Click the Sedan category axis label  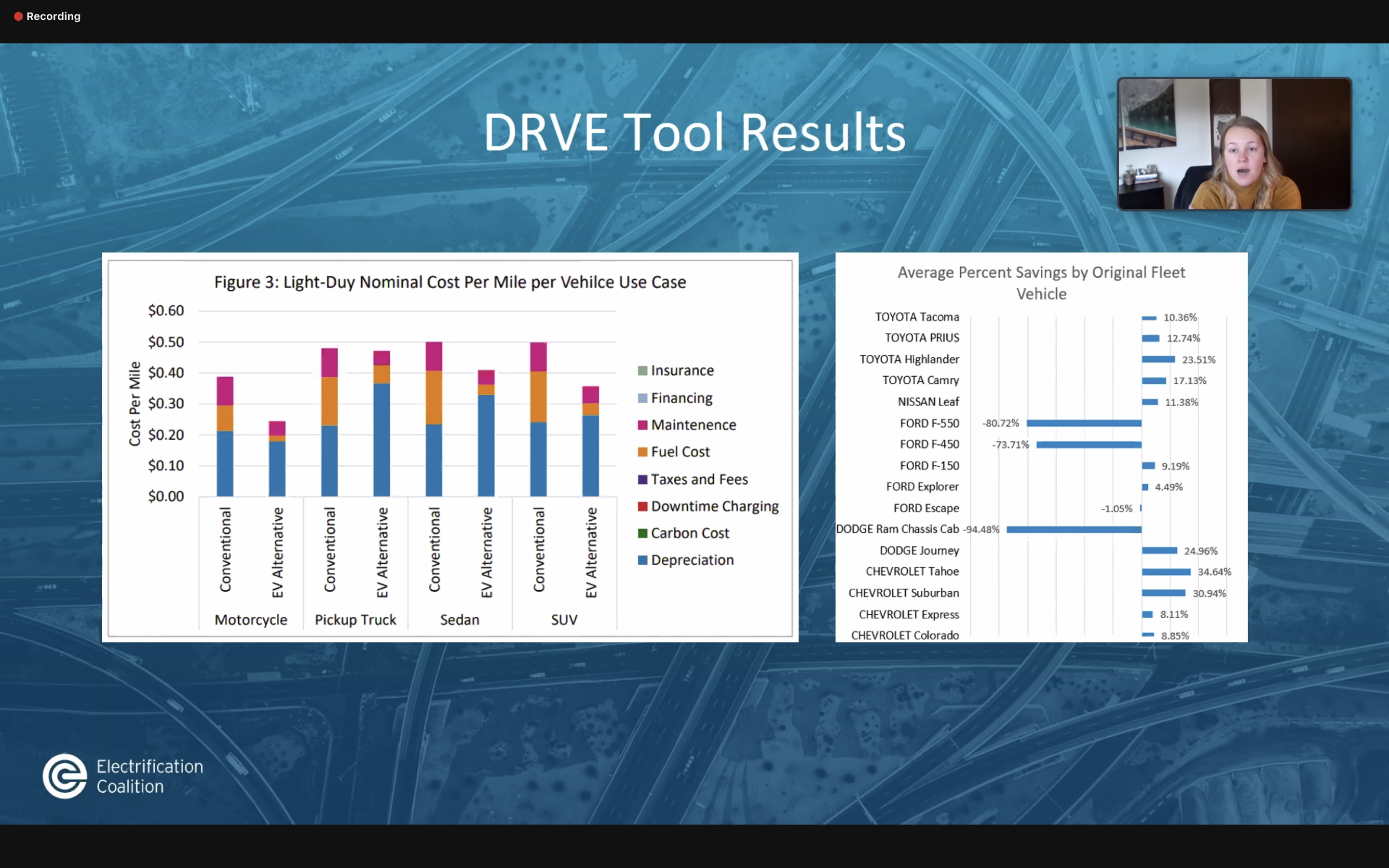(460, 620)
